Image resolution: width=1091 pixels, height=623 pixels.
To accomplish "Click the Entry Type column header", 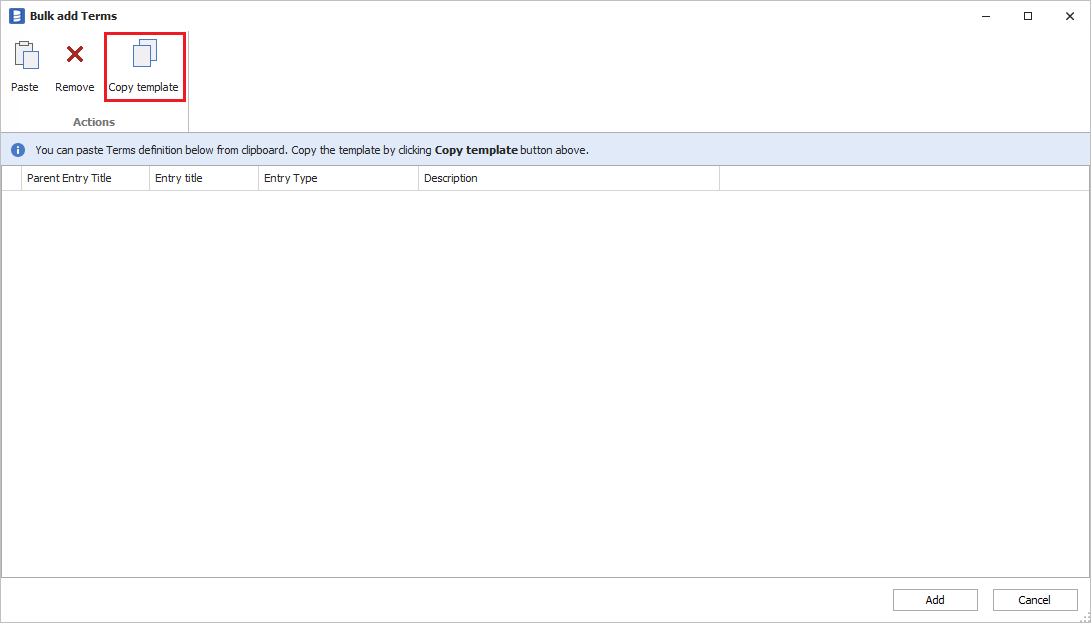I will pyautogui.click(x=338, y=178).
